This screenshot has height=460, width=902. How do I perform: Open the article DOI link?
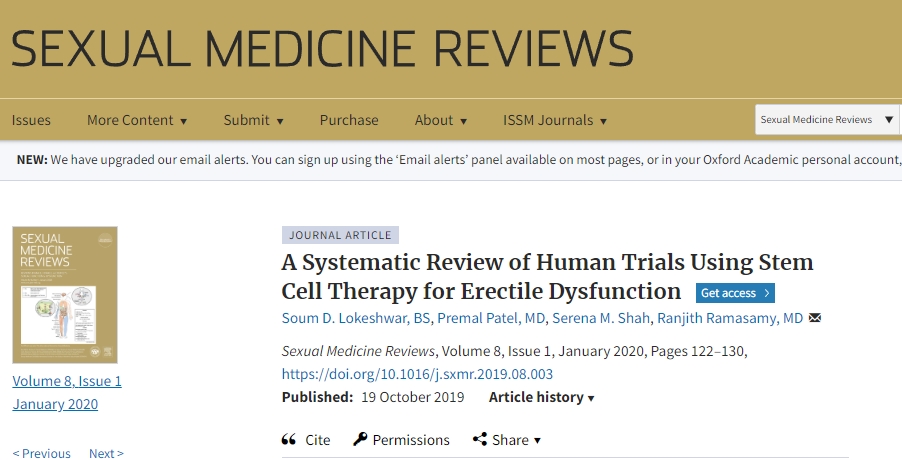[x=417, y=374]
